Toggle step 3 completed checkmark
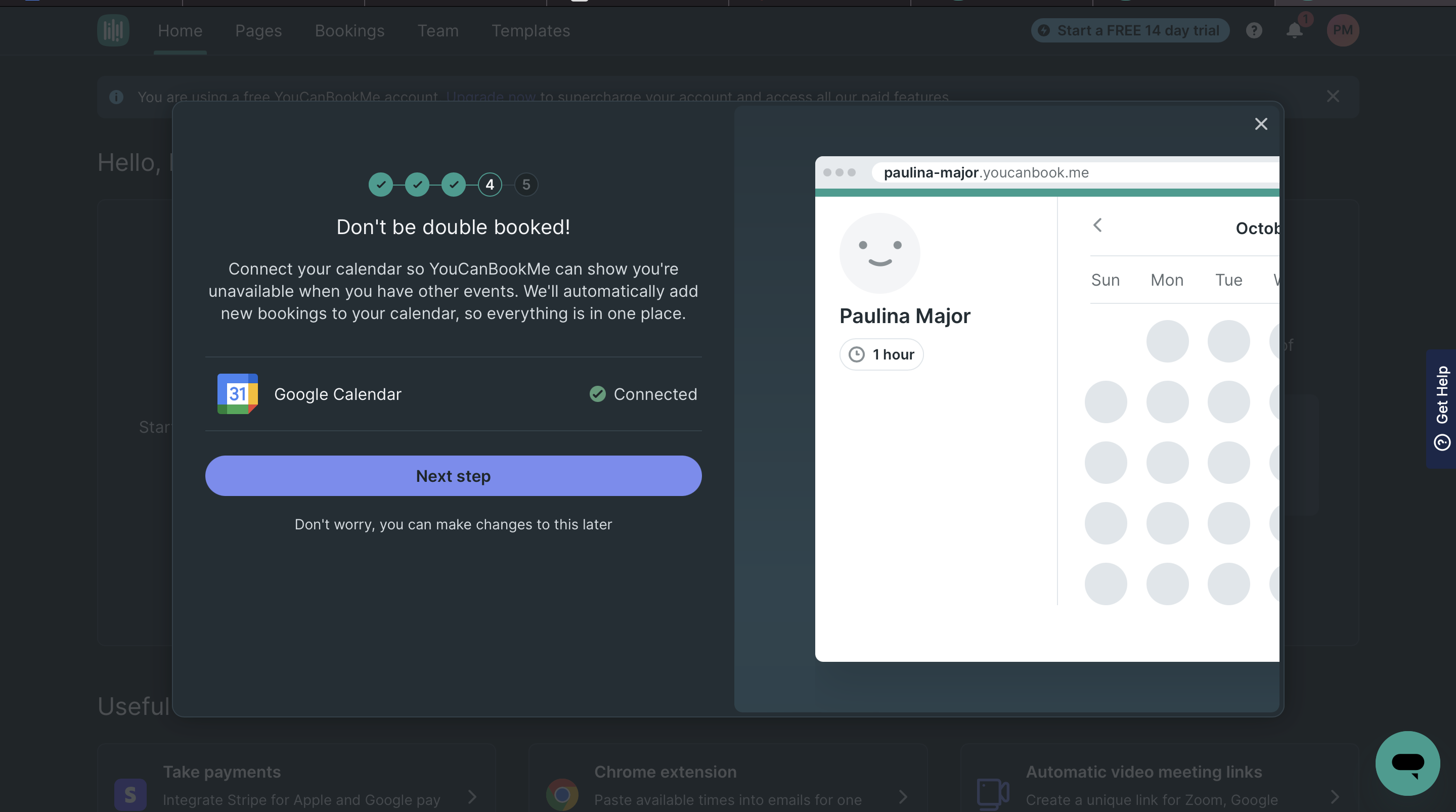 point(453,184)
